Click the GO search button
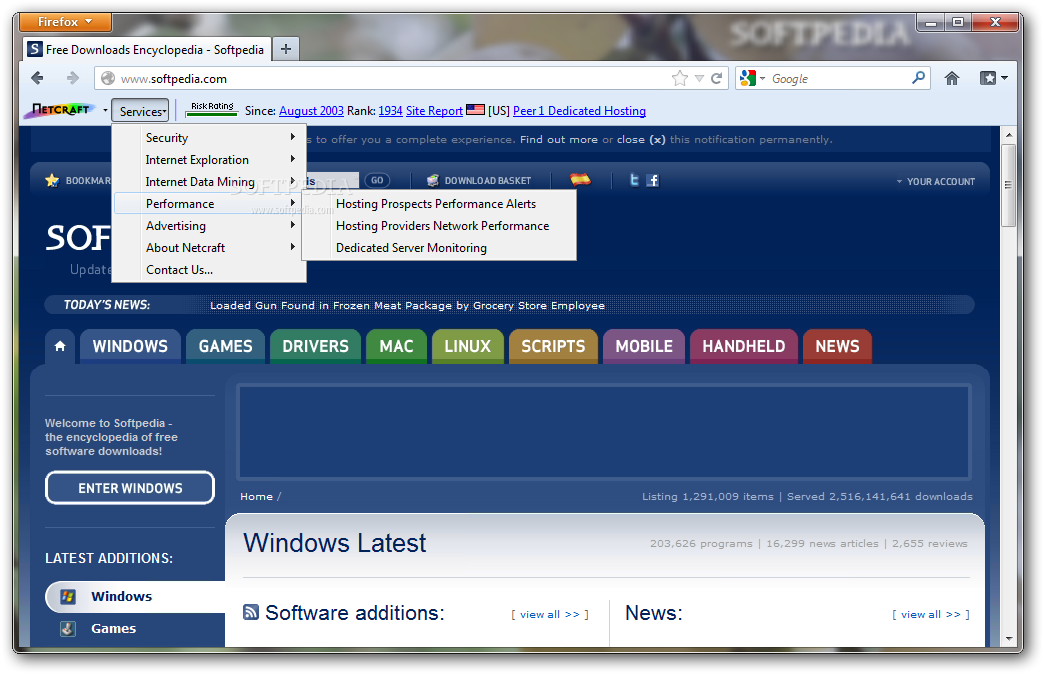1044x674 pixels. coord(377,180)
